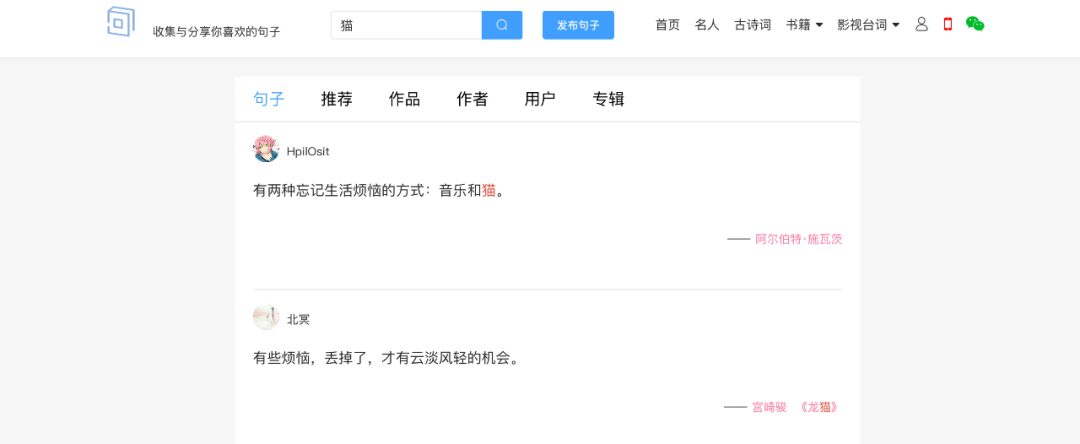Open 北冥's avatar image
The height and width of the screenshot is (444, 1080).
(x=266, y=318)
